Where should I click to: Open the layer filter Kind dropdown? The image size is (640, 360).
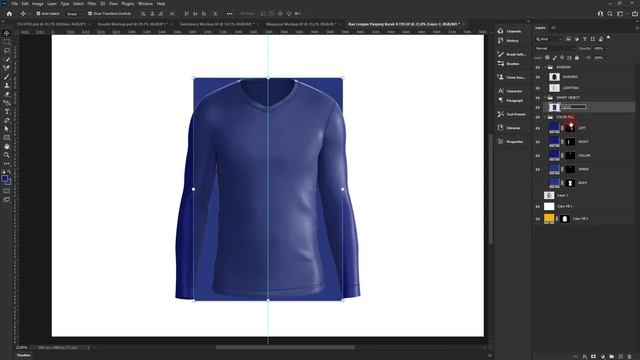pyautogui.click(x=549, y=39)
